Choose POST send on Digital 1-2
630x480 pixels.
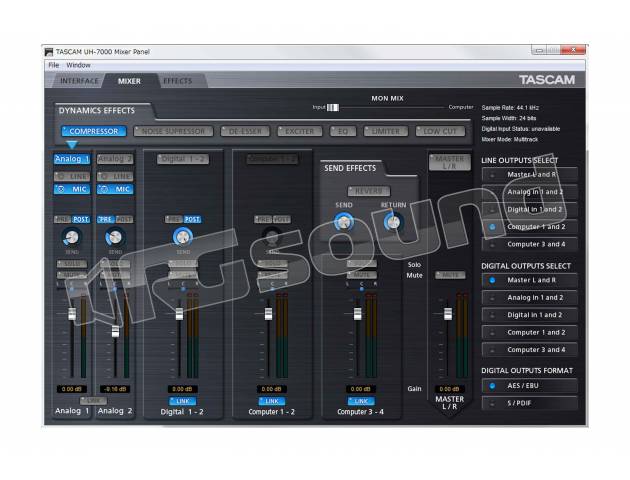(x=192, y=219)
